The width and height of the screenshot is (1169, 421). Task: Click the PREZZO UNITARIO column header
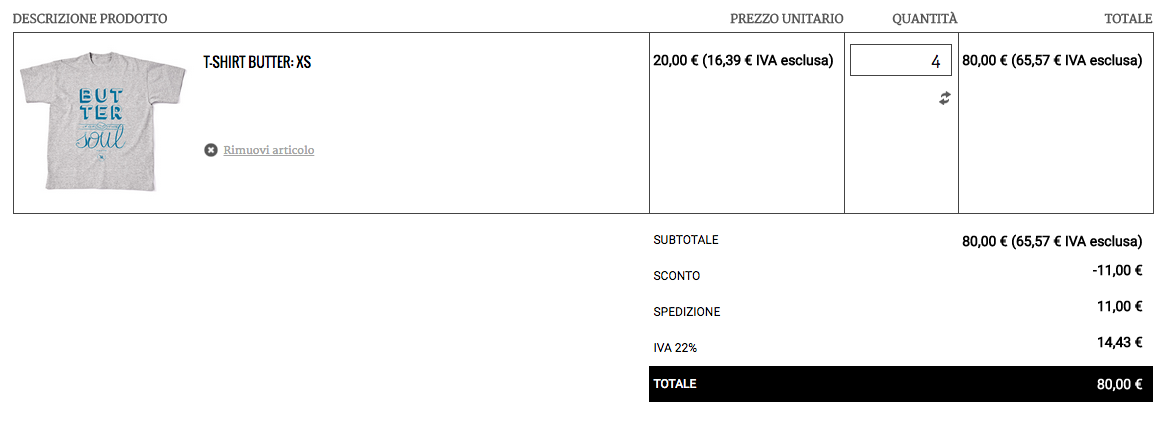pos(786,18)
